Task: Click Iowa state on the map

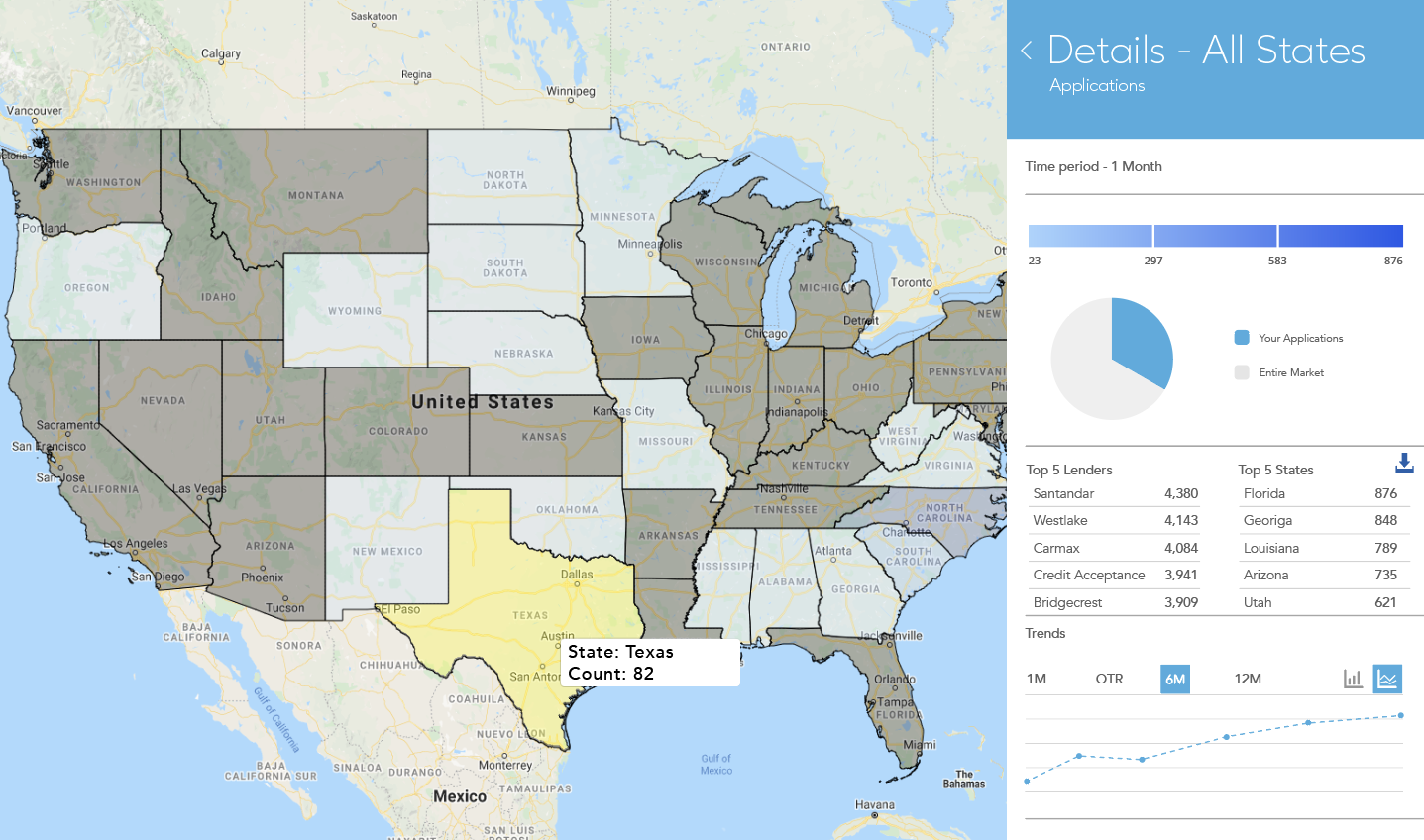Action: [x=646, y=339]
